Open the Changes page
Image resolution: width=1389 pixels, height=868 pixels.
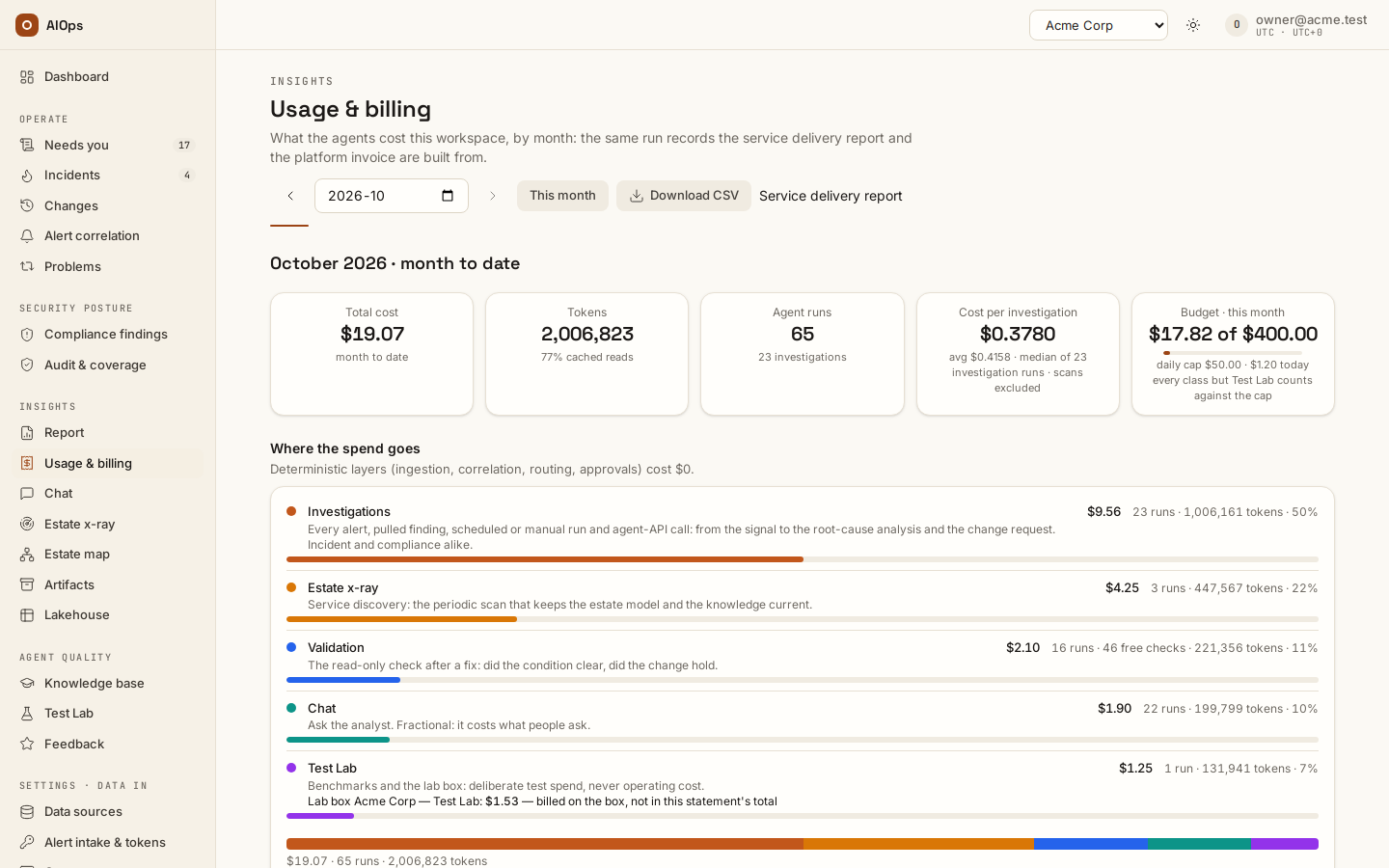108,206
